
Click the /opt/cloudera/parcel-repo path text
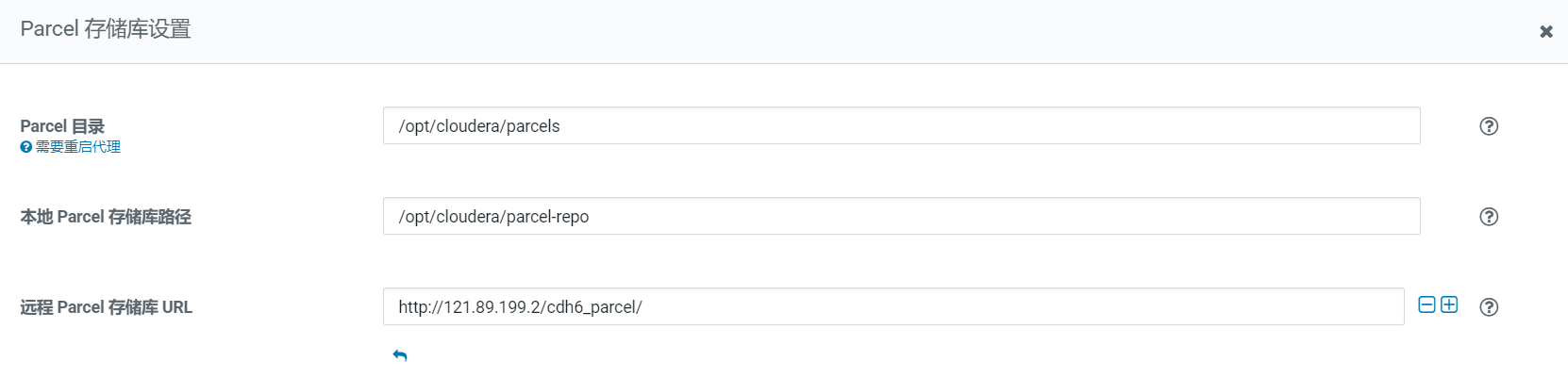[x=493, y=217]
